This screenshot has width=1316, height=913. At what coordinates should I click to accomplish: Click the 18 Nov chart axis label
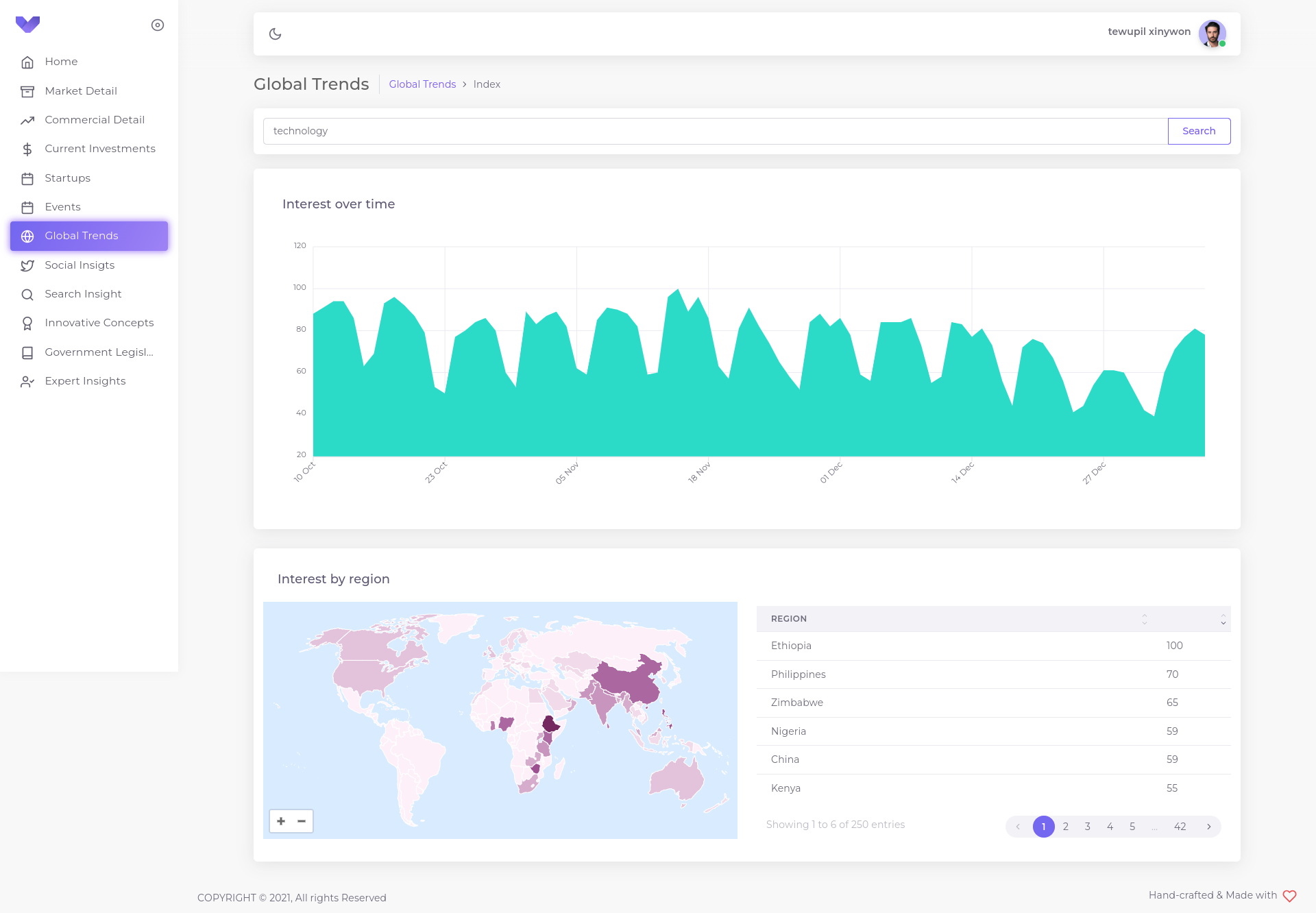tap(699, 473)
